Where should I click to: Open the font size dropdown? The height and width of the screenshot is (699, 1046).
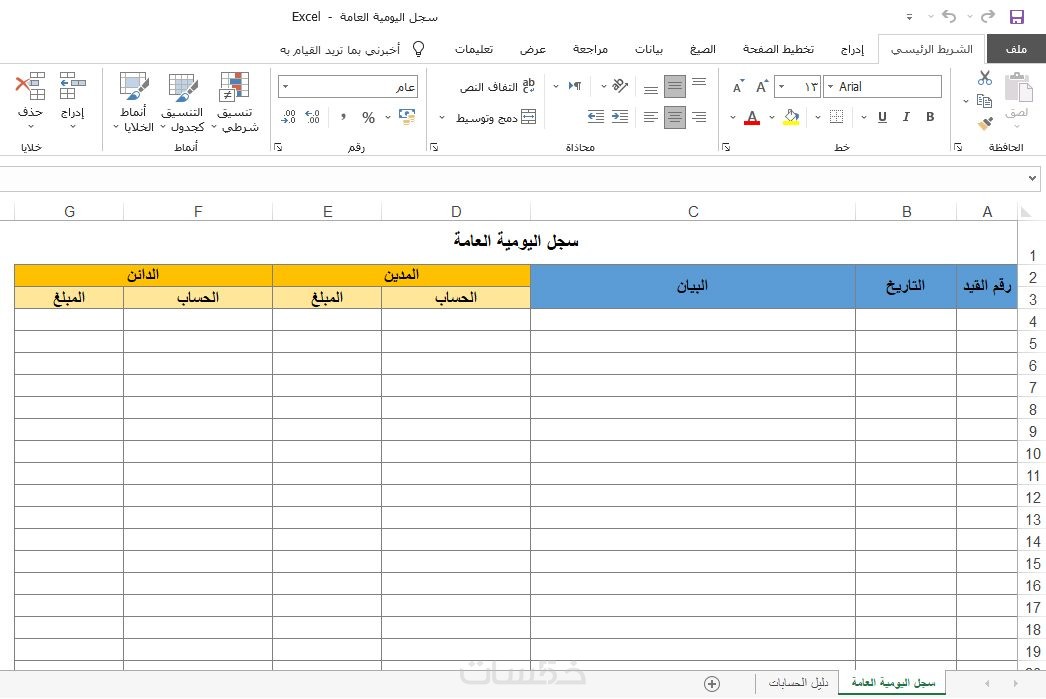[x=781, y=87]
